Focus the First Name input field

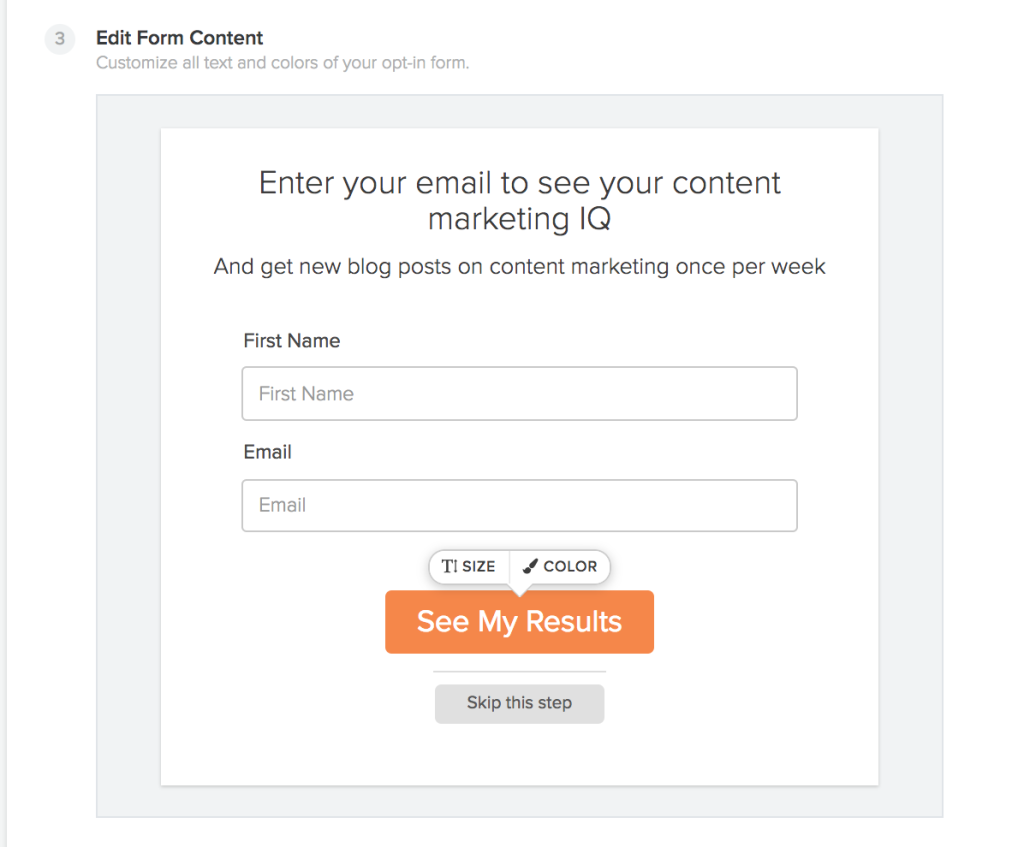point(519,393)
